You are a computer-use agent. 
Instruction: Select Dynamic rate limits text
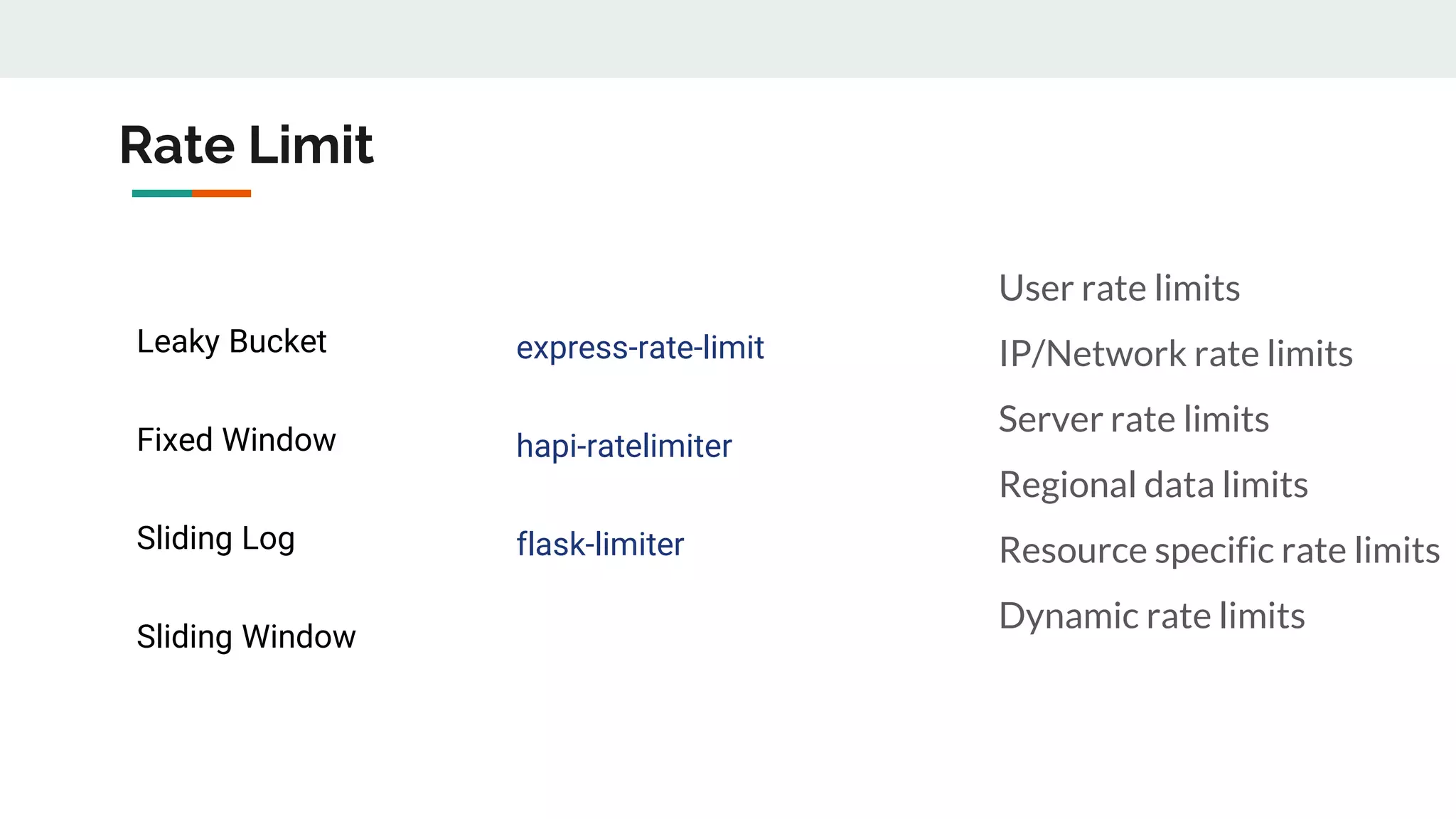(1152, 616)
